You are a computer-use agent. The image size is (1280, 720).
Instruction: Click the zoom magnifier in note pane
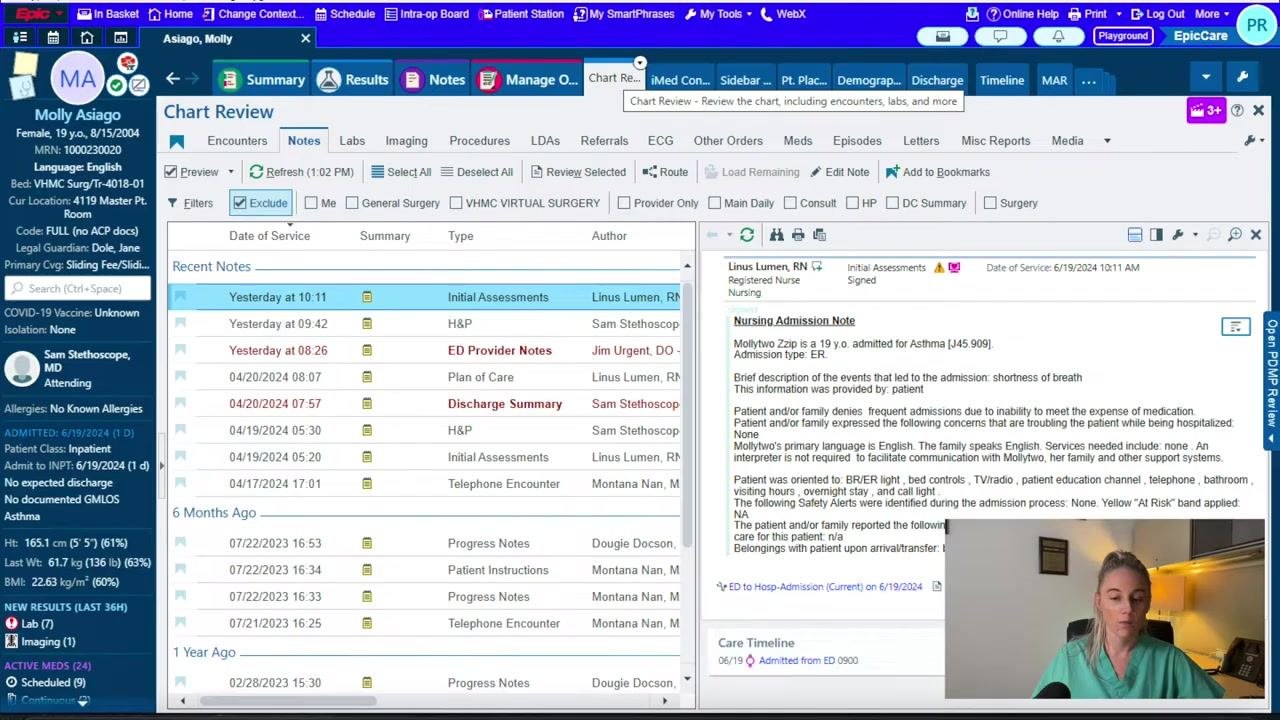click(x=1235, y=235)
